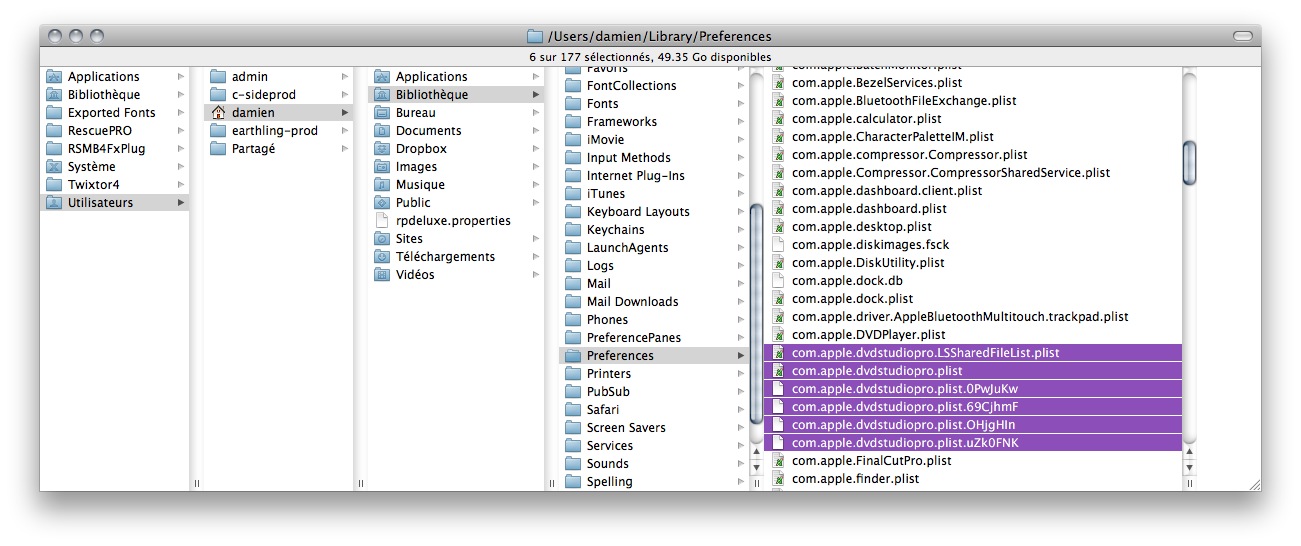Expand the Bibliothèque folder arrow in third column
The height and width of the screenshot is (546, 1301).
click(536, 95)
